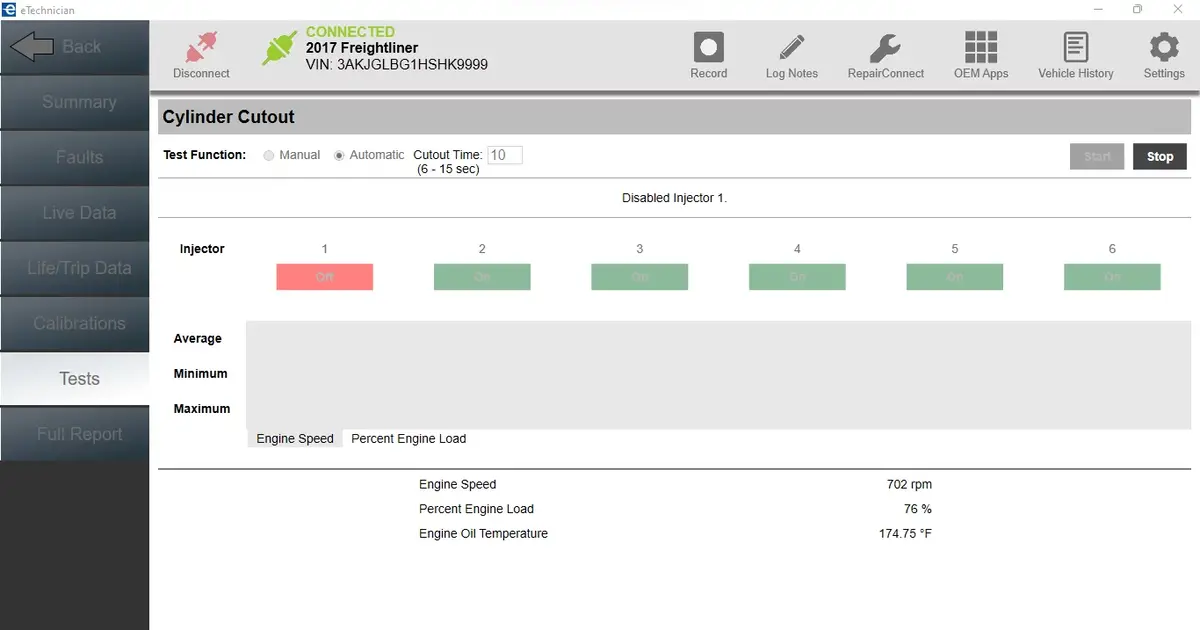Image resolution: width=1200 pixels, height=630 pixels.
Task: Click the injector number 1 header
Action: coord(325,249)
